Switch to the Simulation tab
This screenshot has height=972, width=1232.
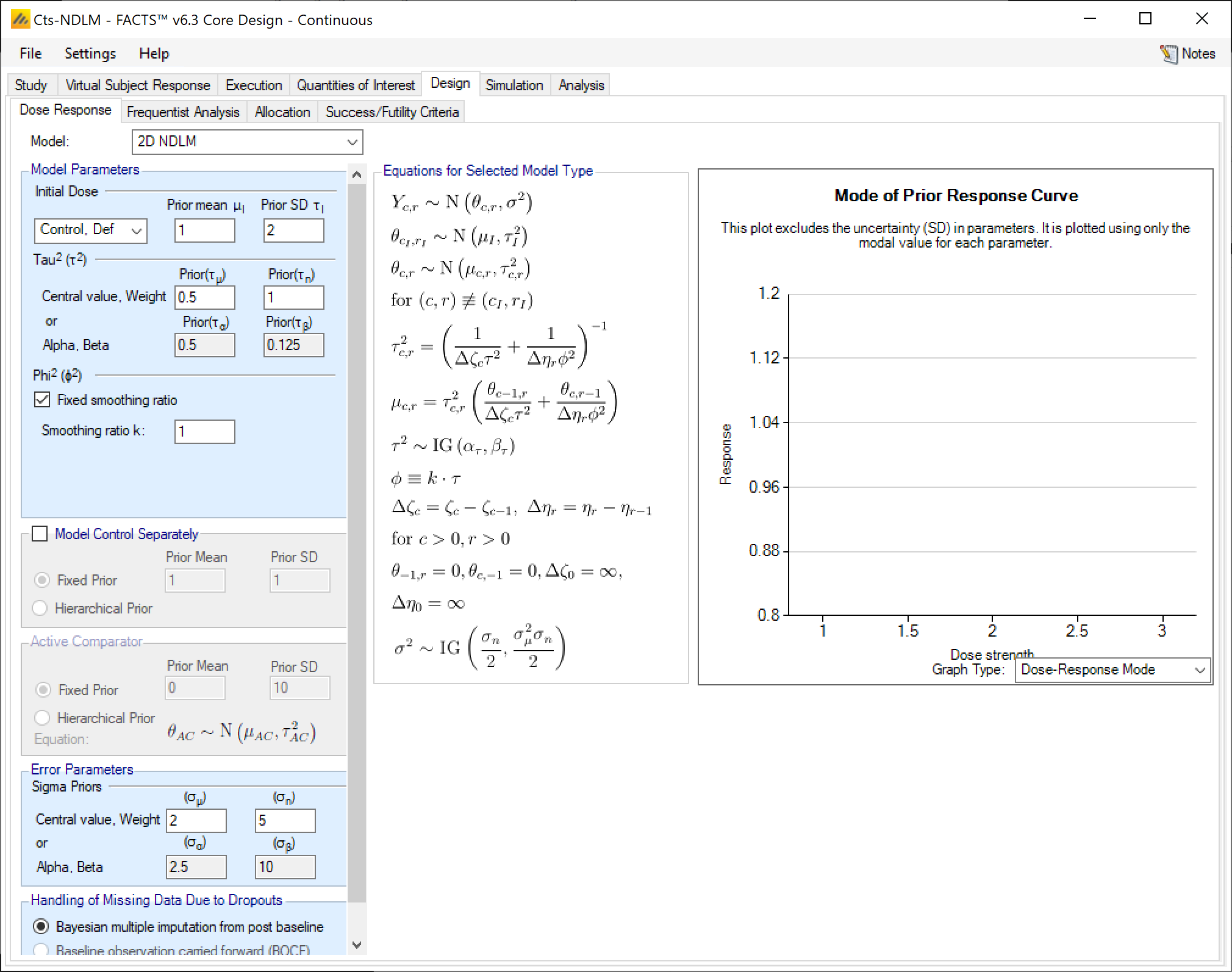(514, 85)
